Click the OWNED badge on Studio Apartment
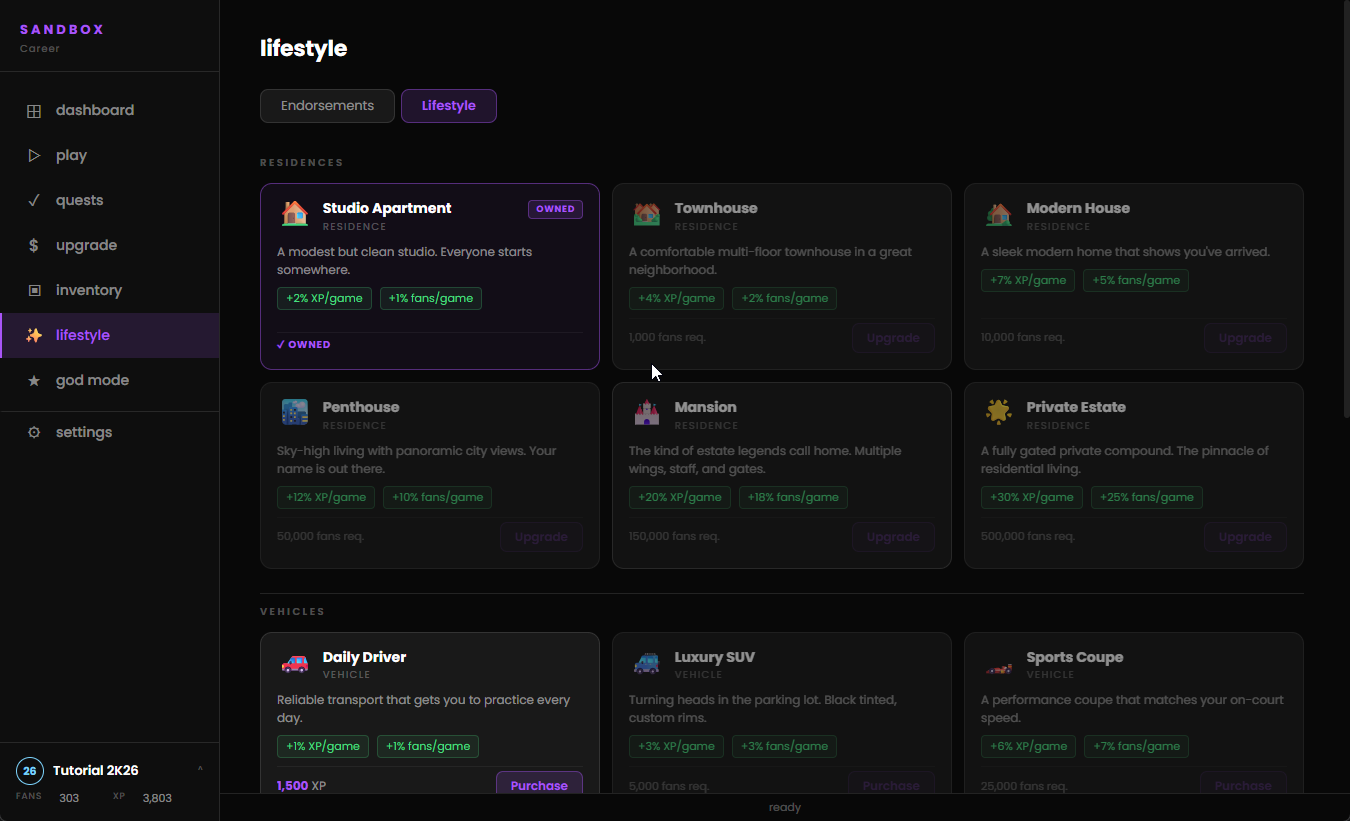This screenshot has height=821, width=1350. (555, 209)
